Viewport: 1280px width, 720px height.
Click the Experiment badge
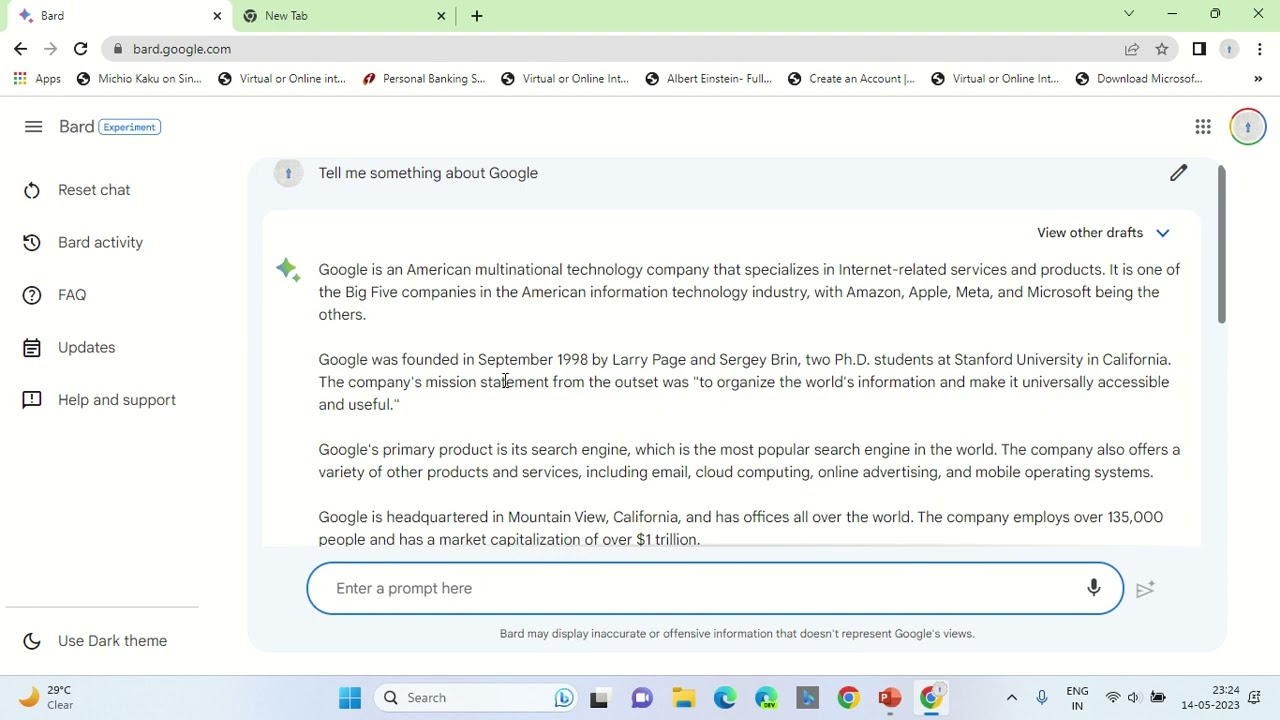point(130,127)
